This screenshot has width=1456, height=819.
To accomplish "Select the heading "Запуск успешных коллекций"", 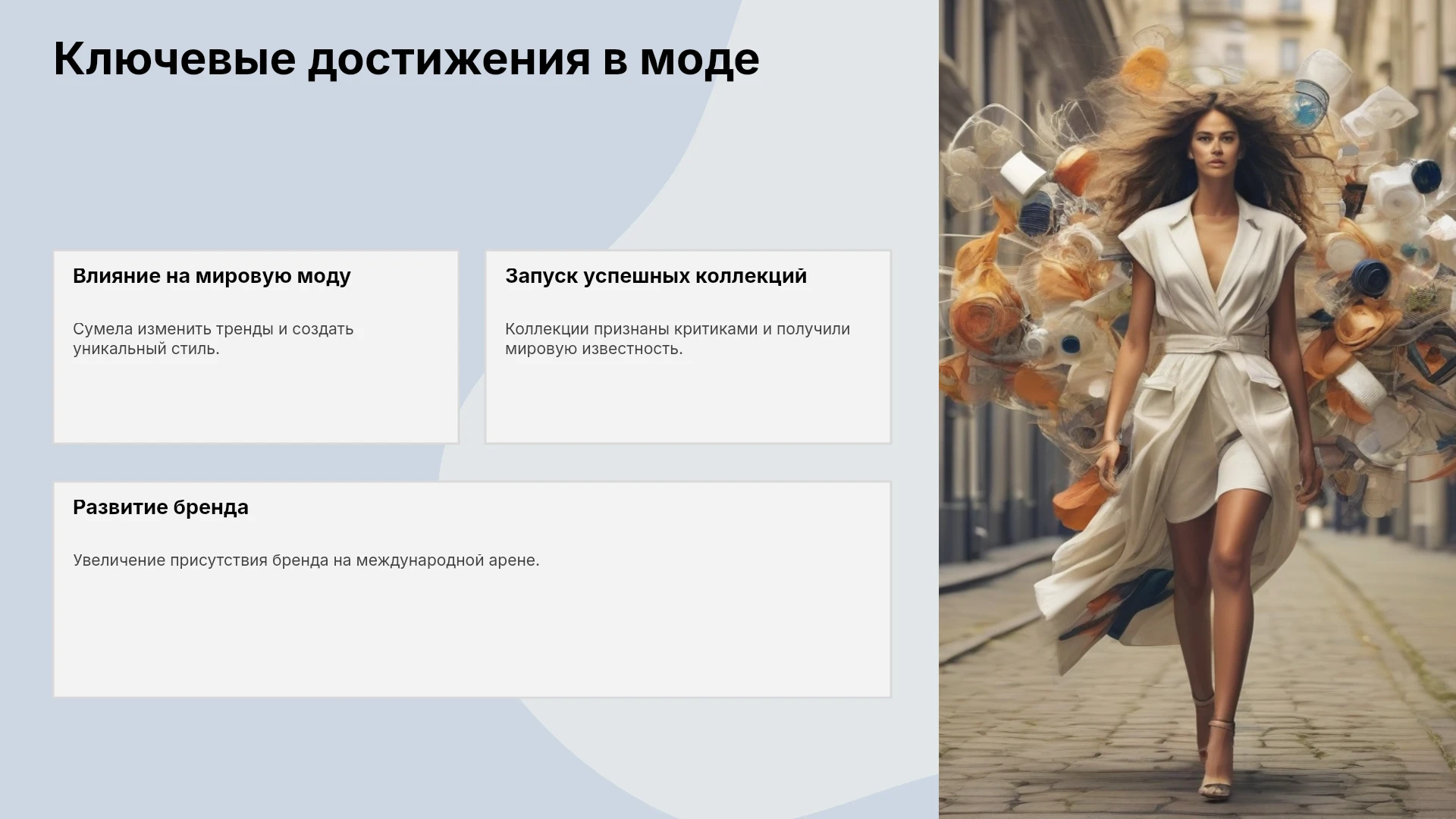I will 656,276.
